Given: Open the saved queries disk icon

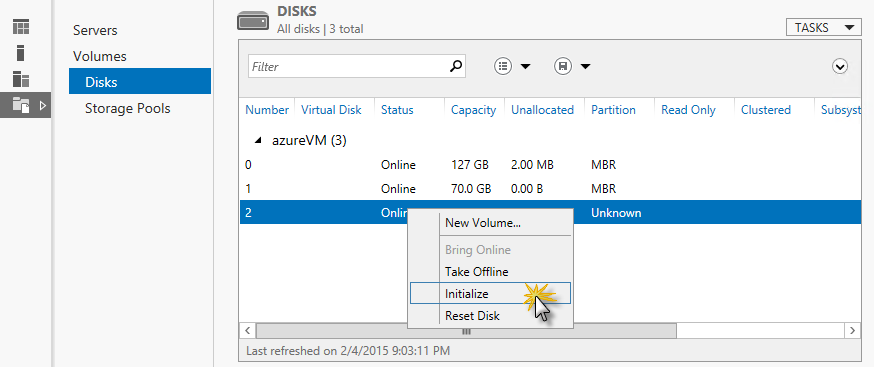Looking at the screenshot, I should 563,66.
